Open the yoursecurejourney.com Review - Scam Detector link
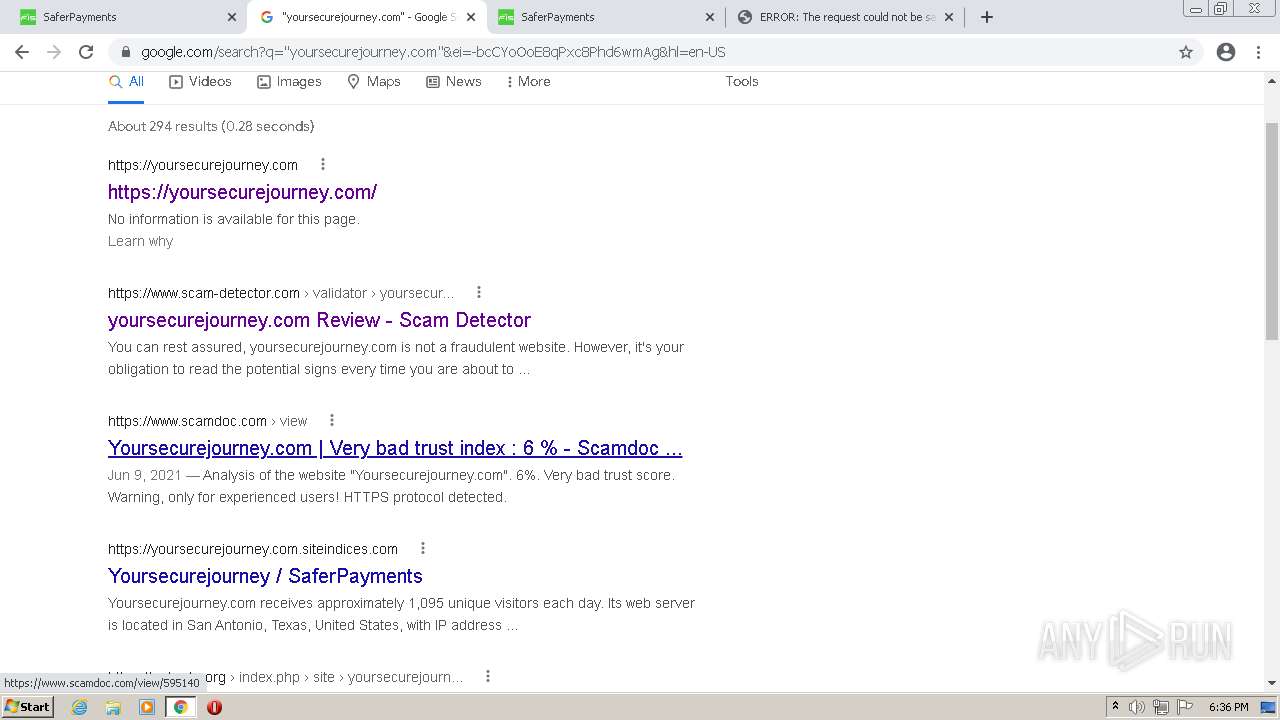 click(x=319, y=320)
